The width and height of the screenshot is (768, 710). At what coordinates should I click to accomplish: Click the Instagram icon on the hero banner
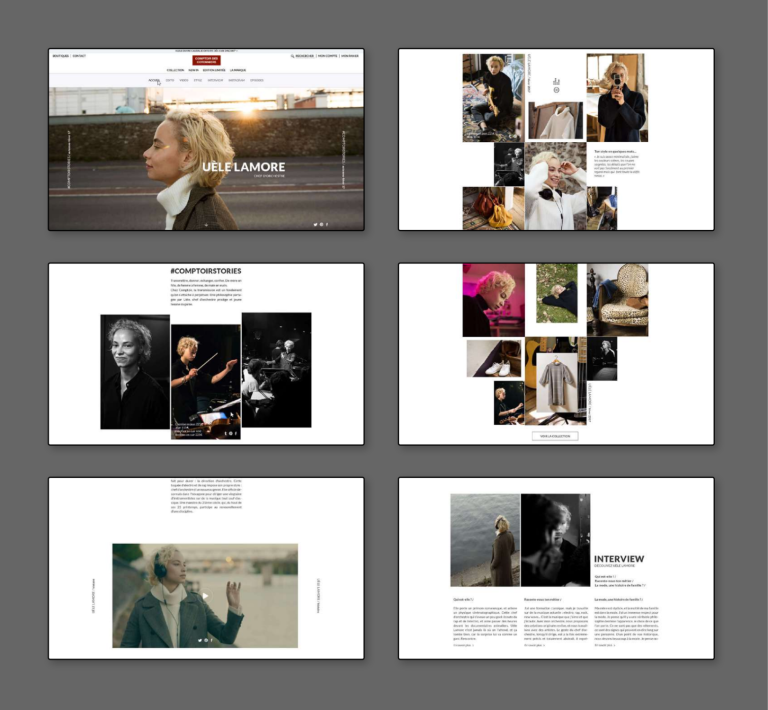point(321,224)
